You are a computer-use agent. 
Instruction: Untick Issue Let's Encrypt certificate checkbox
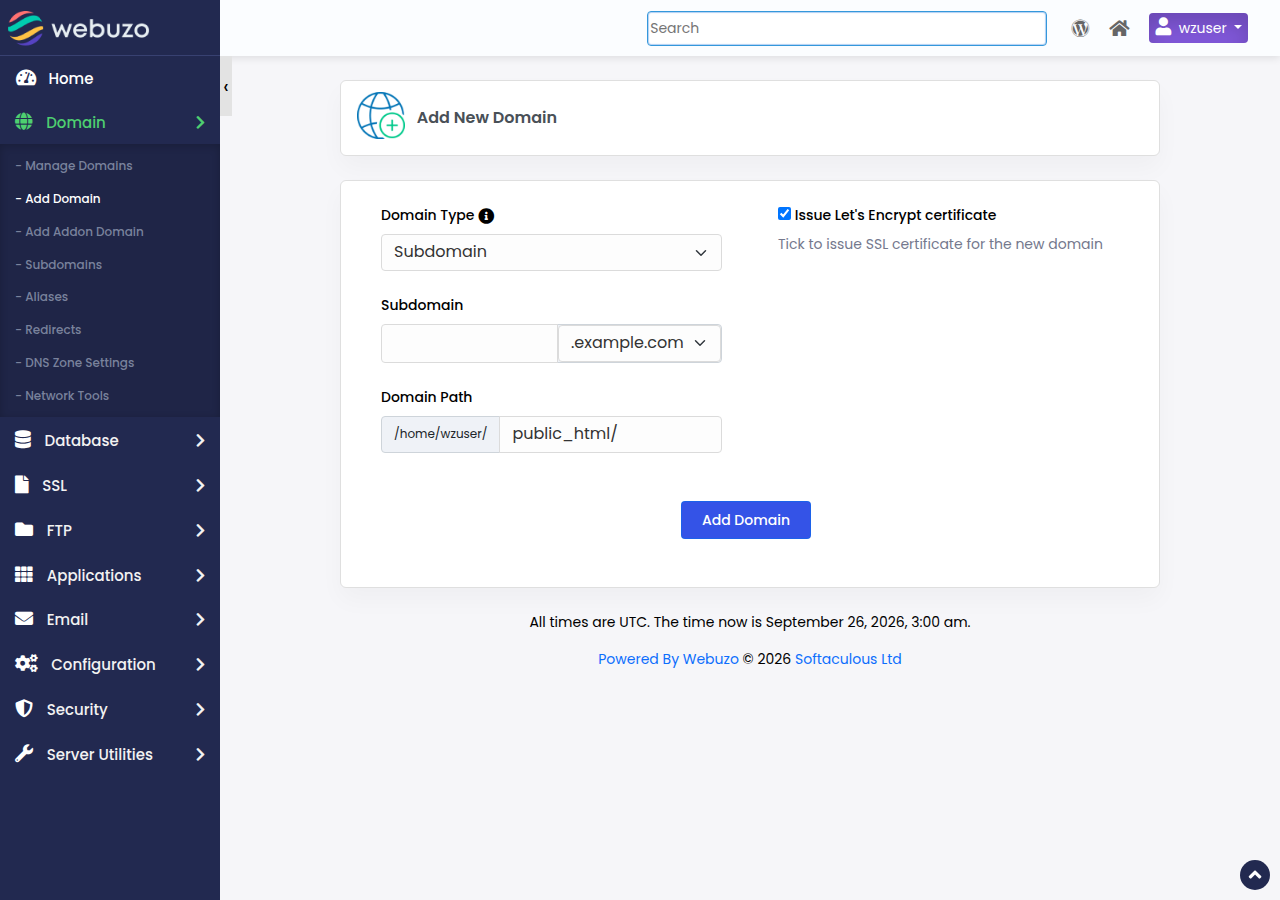785,214
